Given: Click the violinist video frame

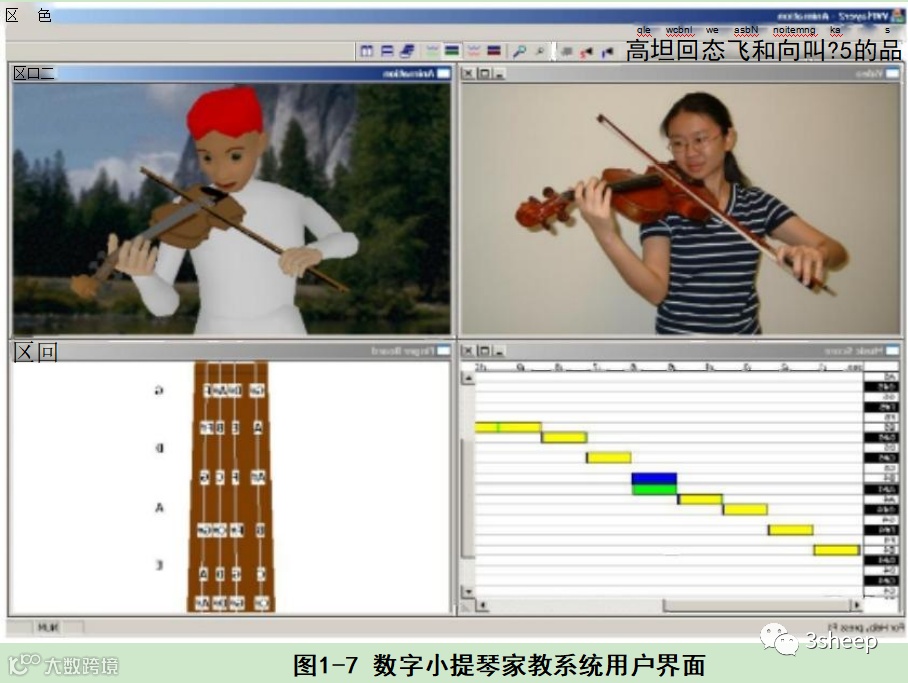Looking at the screenshot, I should point(681,209).
